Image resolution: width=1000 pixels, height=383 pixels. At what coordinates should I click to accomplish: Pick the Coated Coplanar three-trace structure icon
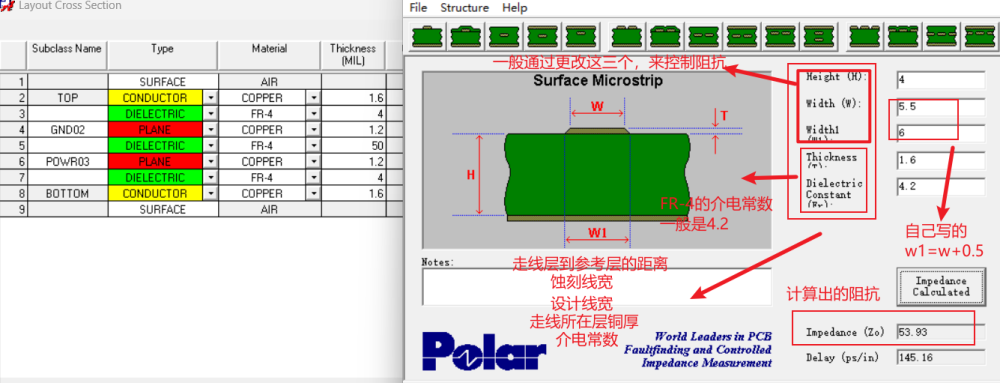pos(902,37)
